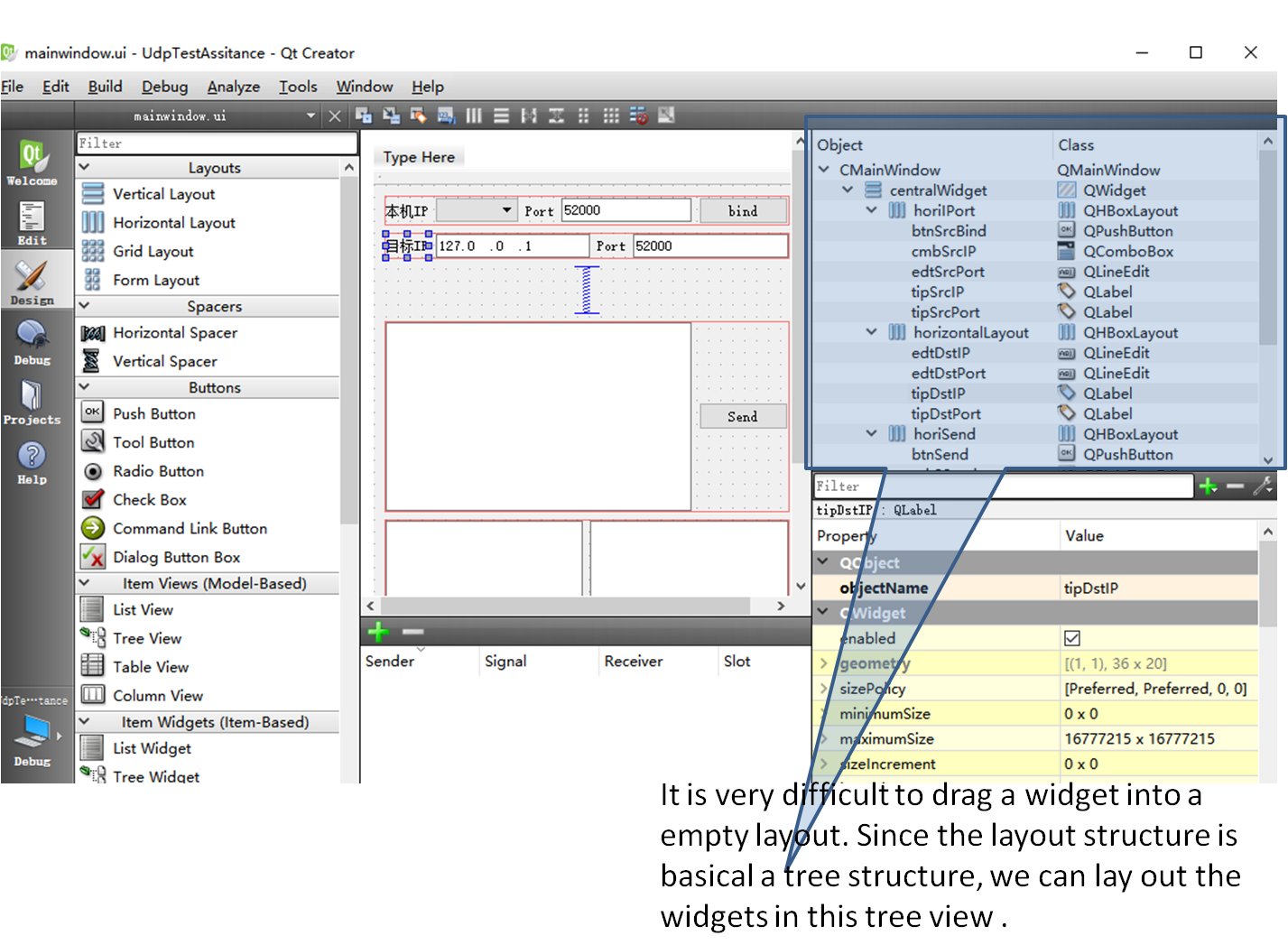Click the form editor horizontal scrollbar
Image resolution: width=1288 pixels, height=945 pixels.
pyautogui.click(x=564, y=606)
